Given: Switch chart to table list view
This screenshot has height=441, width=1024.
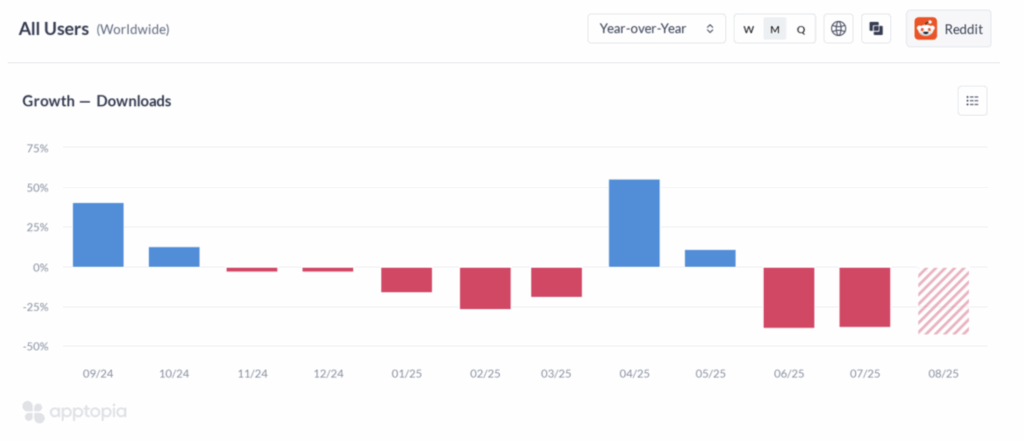Looking at the screenshot, I should [x=972, y=101].
